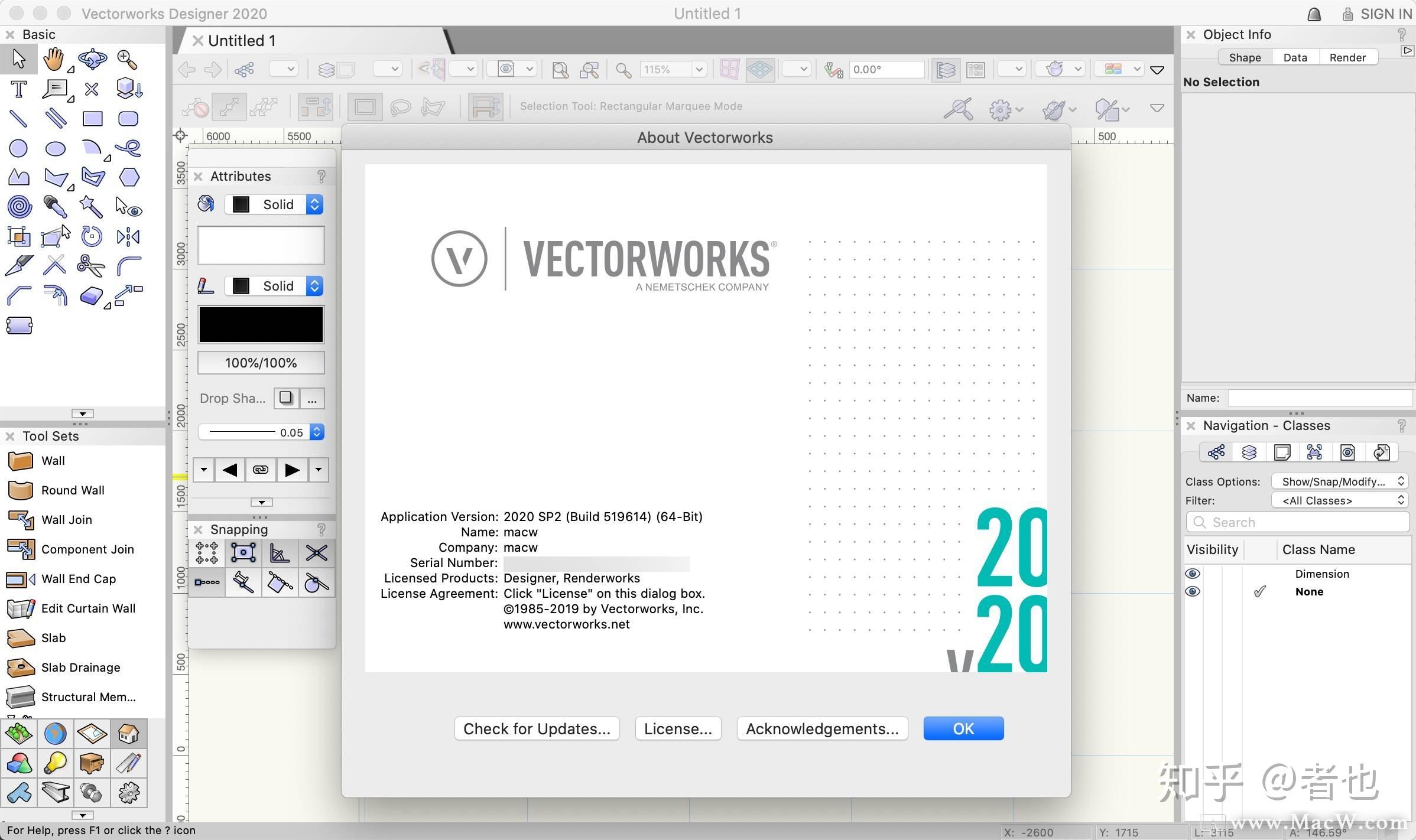Select the Text tool
The width and height of the screenshot is (1416, 840).
coord(18,89)
